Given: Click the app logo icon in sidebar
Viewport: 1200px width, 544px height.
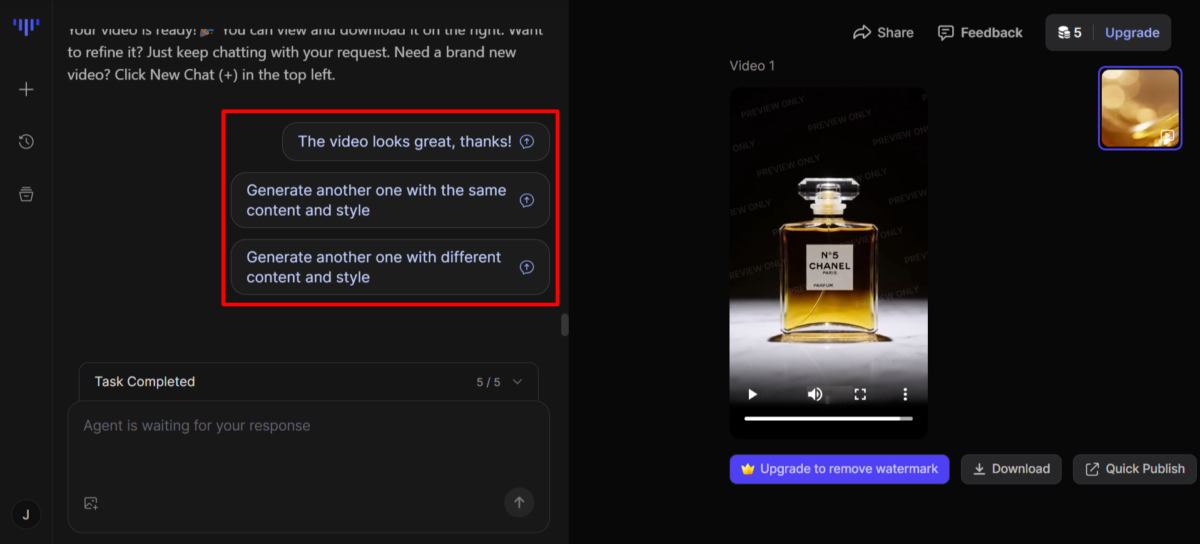Looking at the screenshot, I should click(26, 26).
